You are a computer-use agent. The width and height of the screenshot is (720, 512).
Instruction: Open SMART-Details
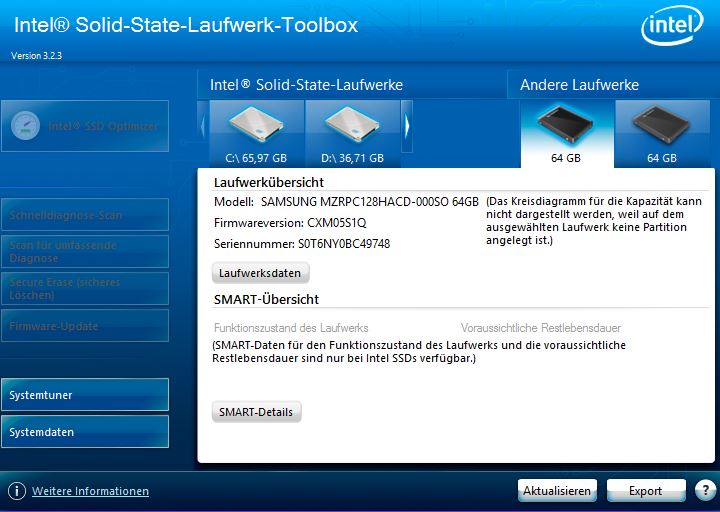(x=256, y=412)
